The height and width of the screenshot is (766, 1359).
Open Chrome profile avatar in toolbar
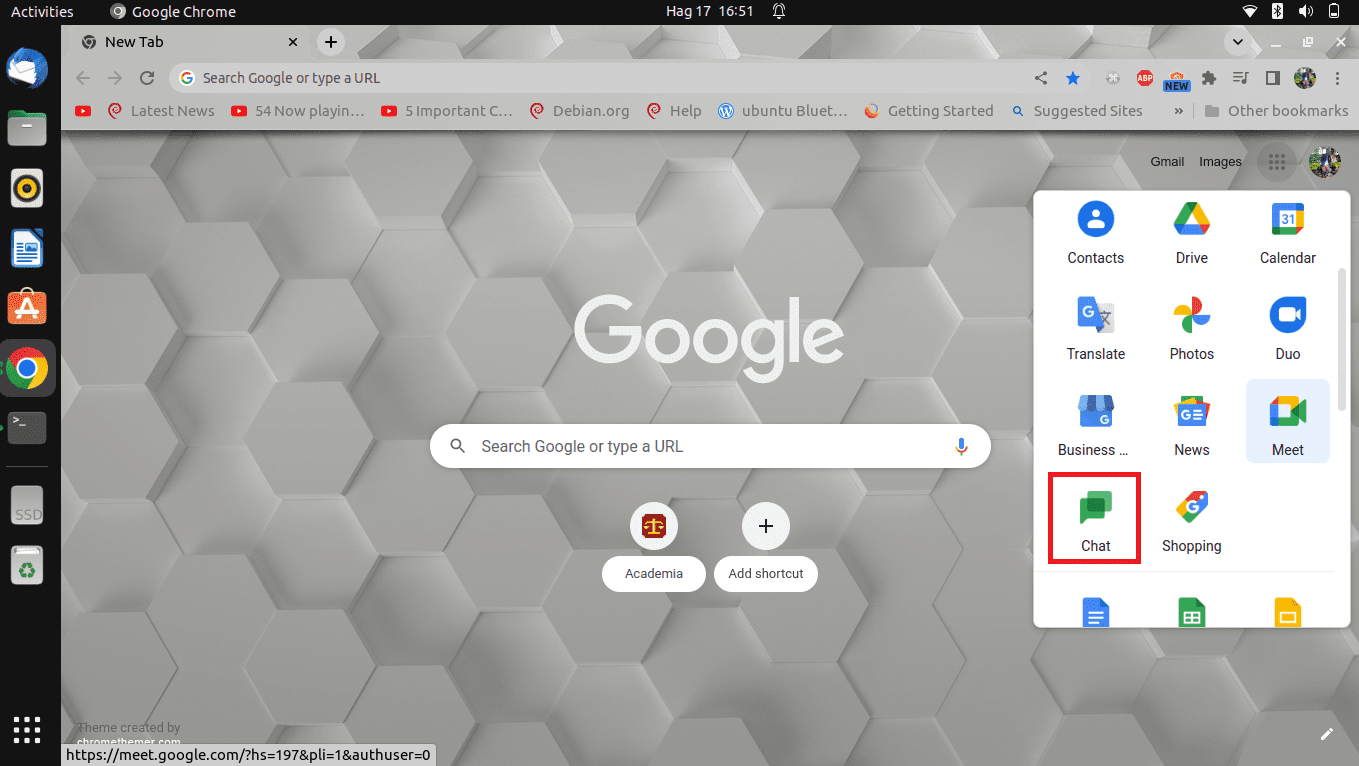[x=1305, y=78]
